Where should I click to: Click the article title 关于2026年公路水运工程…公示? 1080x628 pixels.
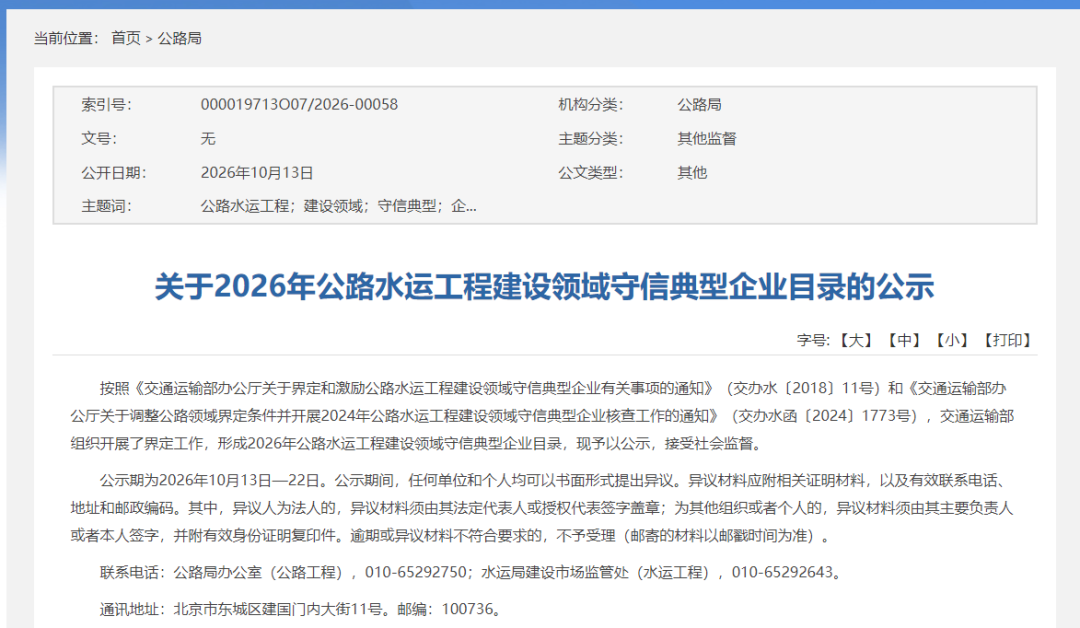click(x=544, y=286)
